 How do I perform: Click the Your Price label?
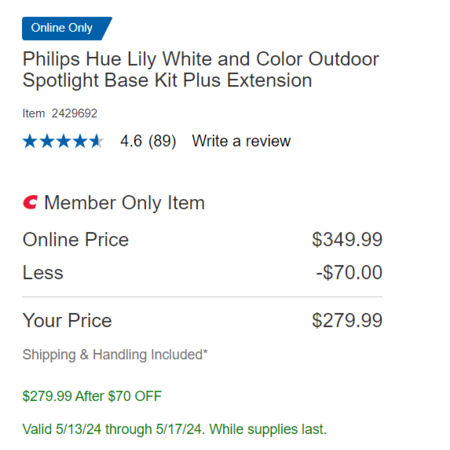click(67, 321)
